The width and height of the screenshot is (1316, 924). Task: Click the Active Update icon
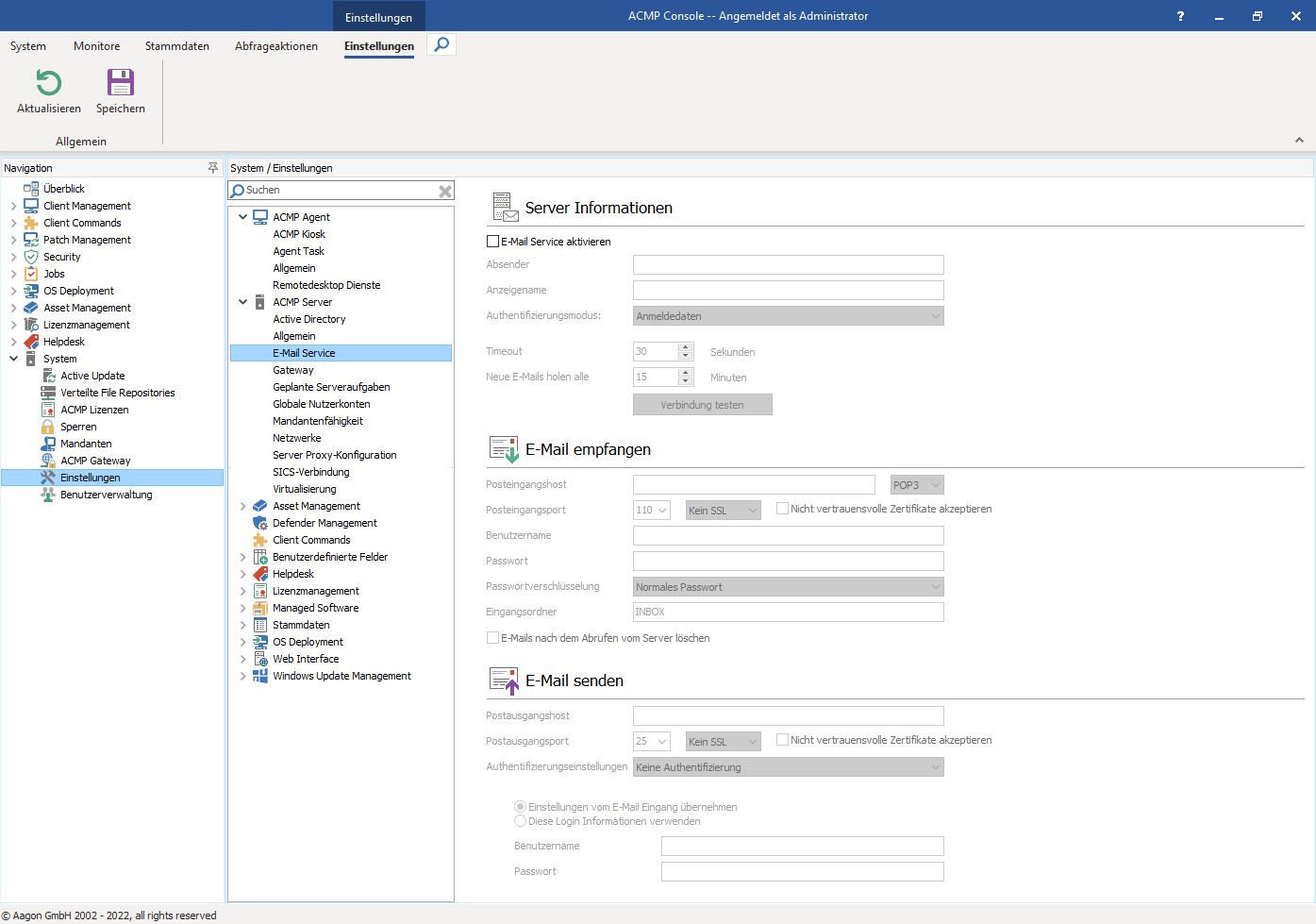click(48, 376)
